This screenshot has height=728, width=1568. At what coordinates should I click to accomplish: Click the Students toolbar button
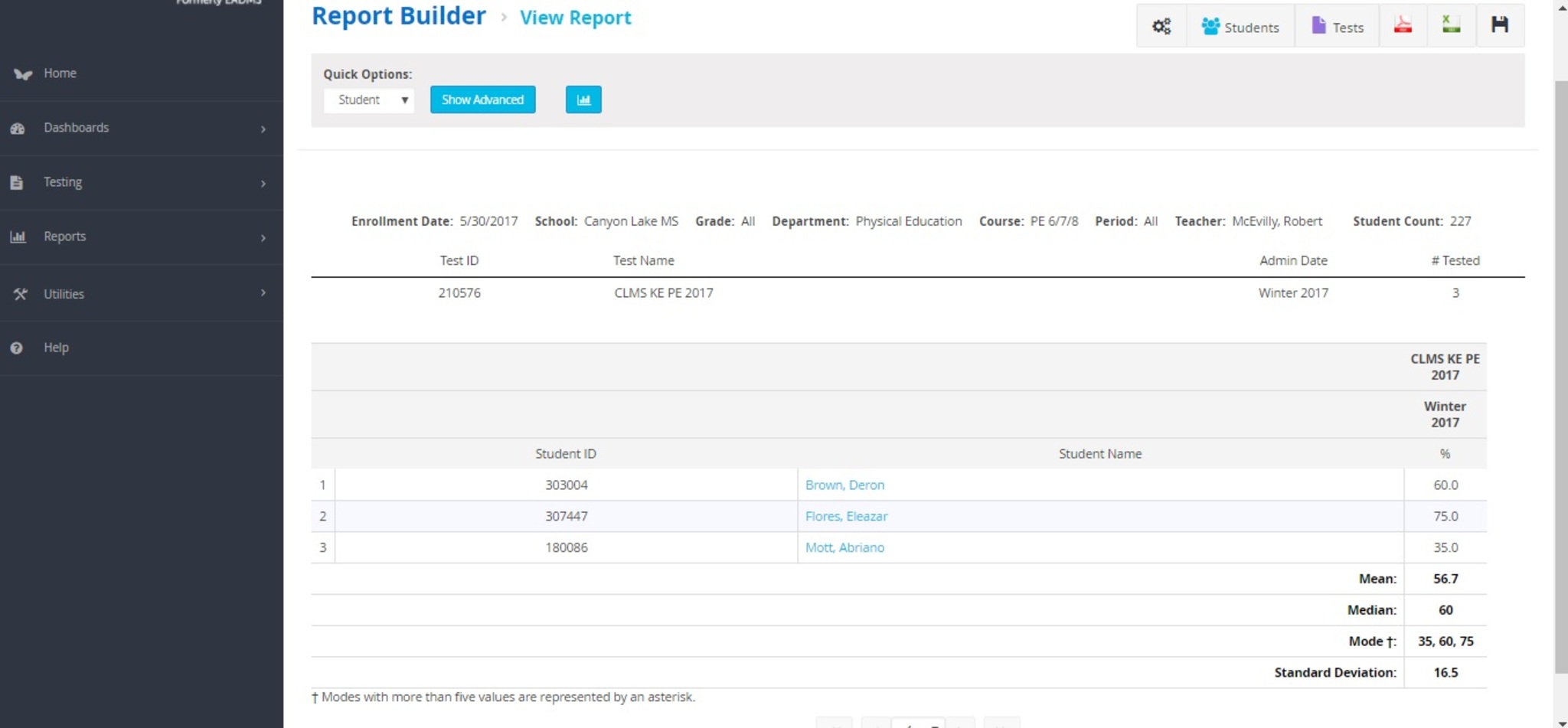click(x=1240, y=27)
